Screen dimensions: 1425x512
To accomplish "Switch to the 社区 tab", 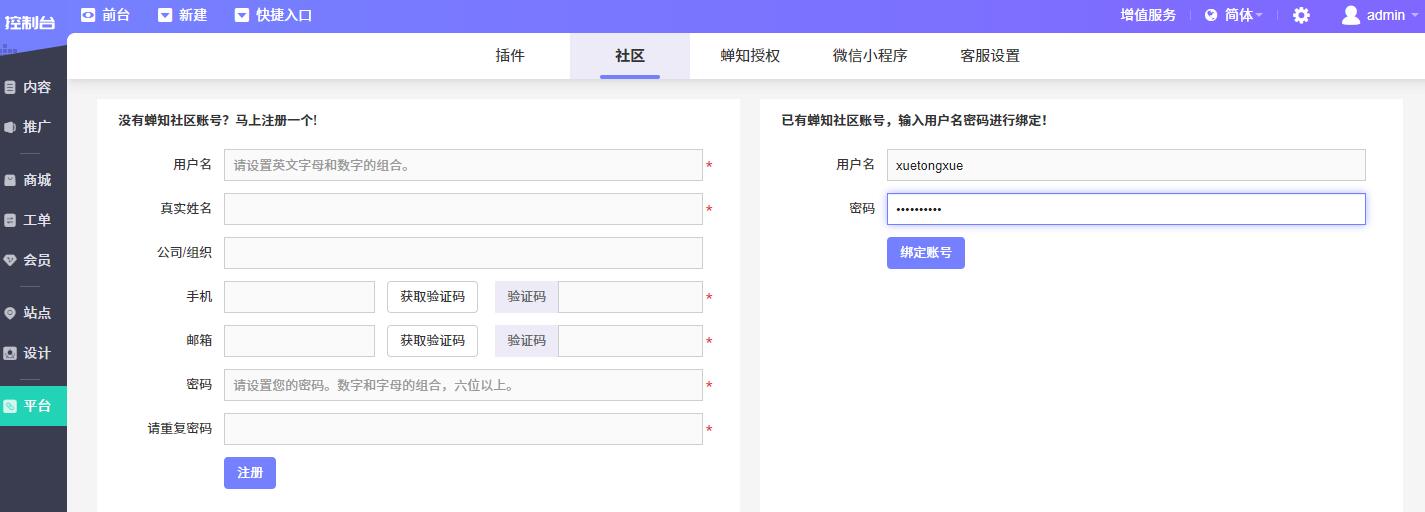I will point(630,56).
